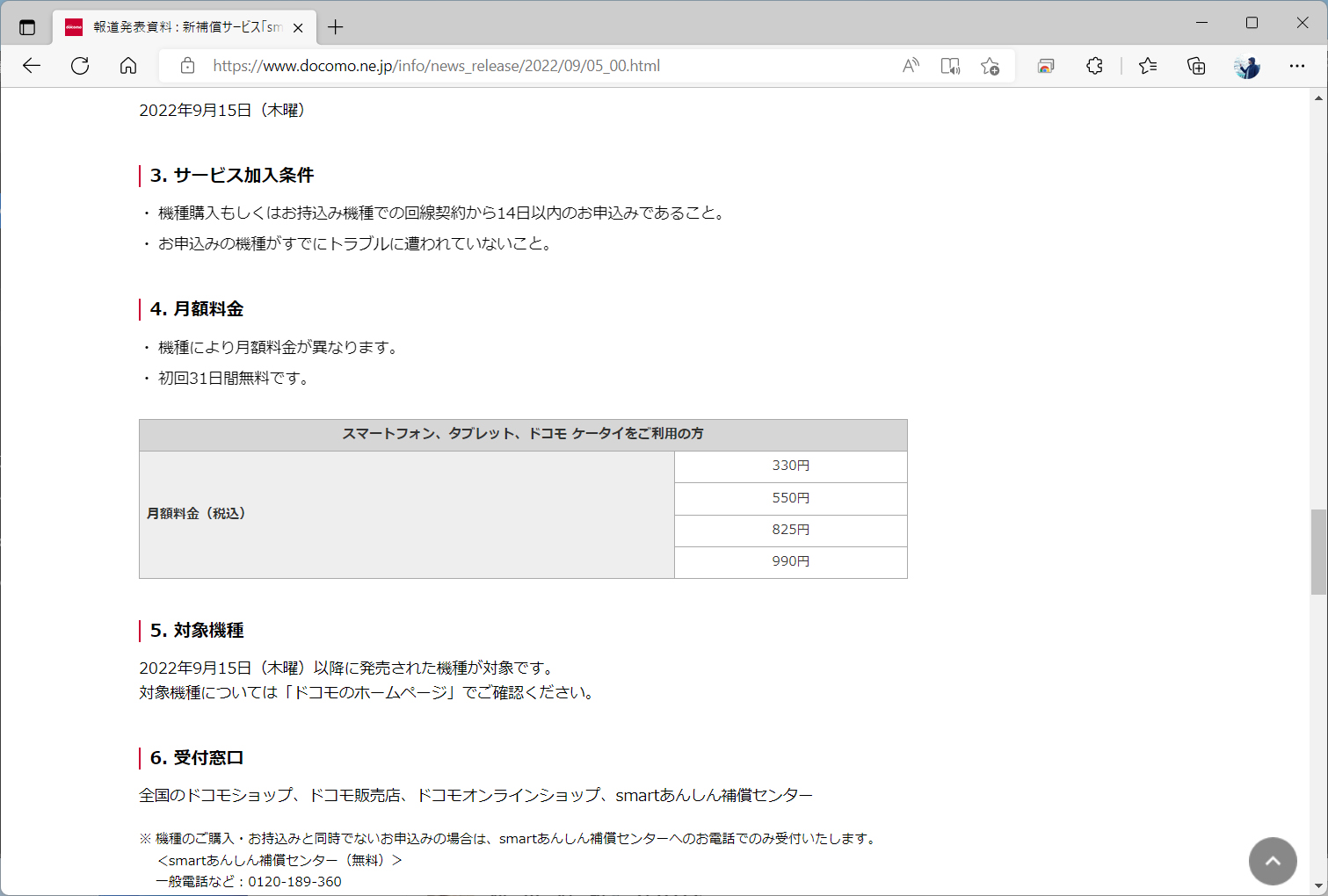The image size is (1328, 896).
Task: Click the 'トラブルに遭われていないこと' bullet
Action: click(357, 244)
